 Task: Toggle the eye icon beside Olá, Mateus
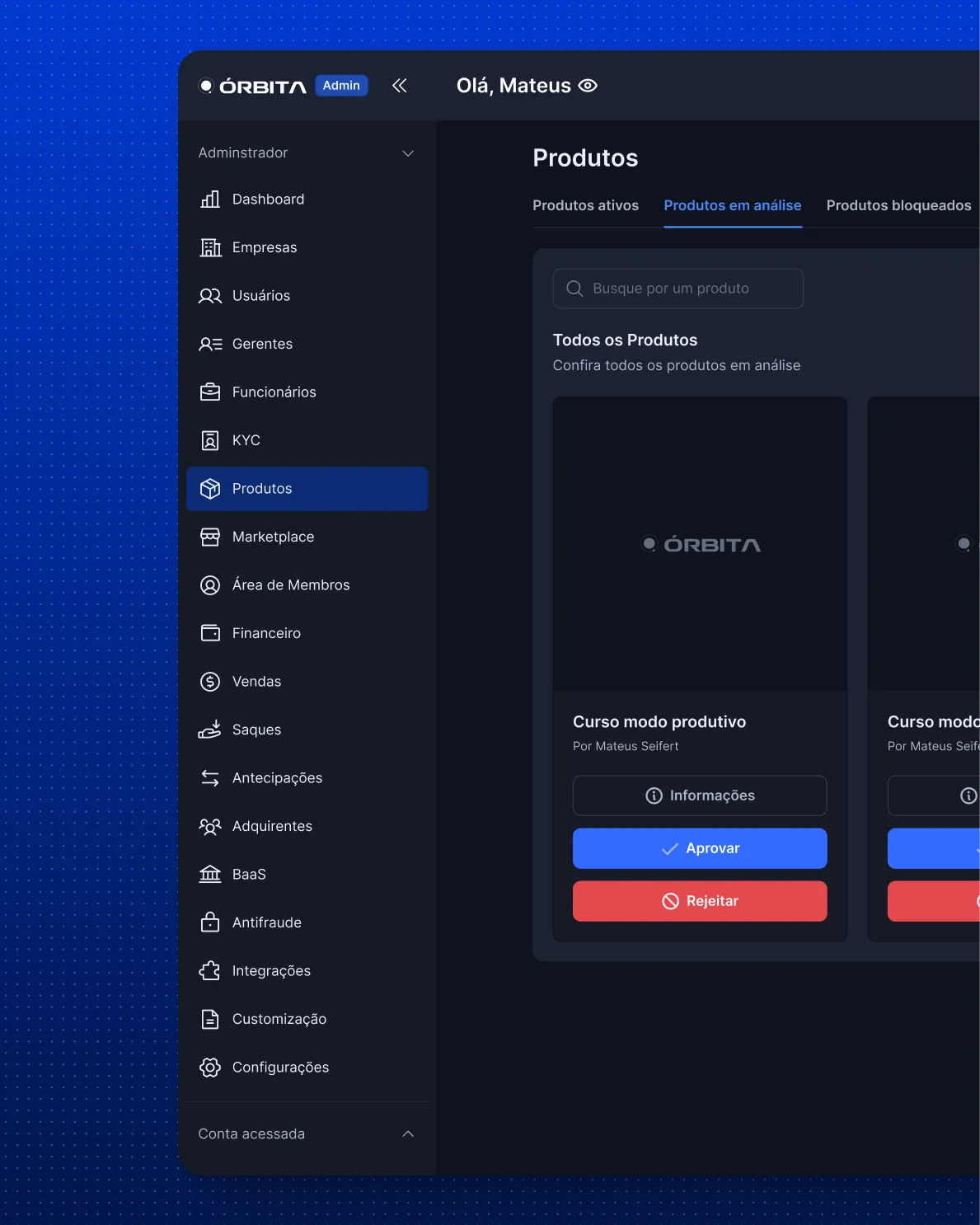(x=588, y=86)
